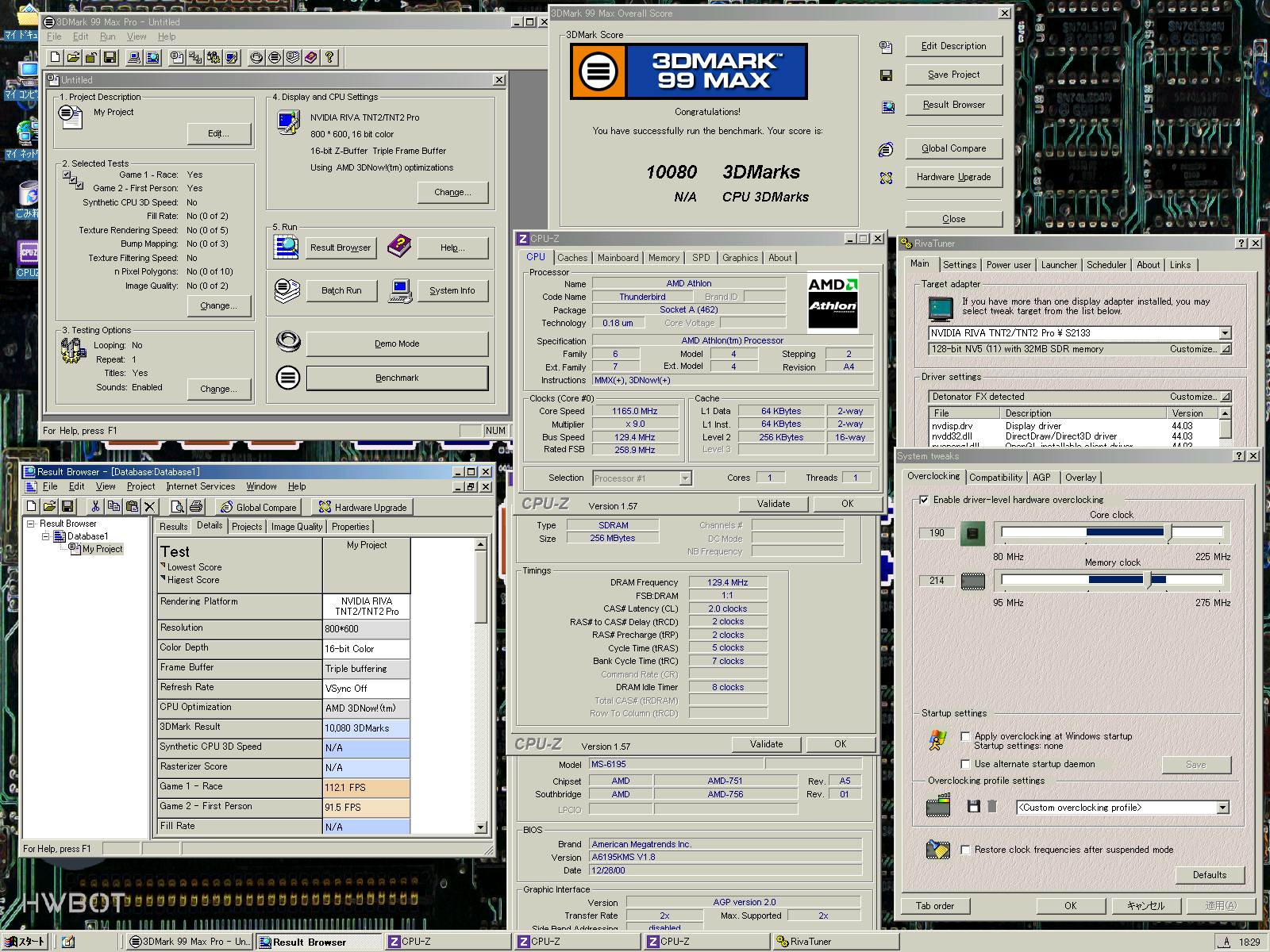Click the Batch Run stack icon in 3DMark toolbar
This screenshot has width=1270, height=952.
293,57
